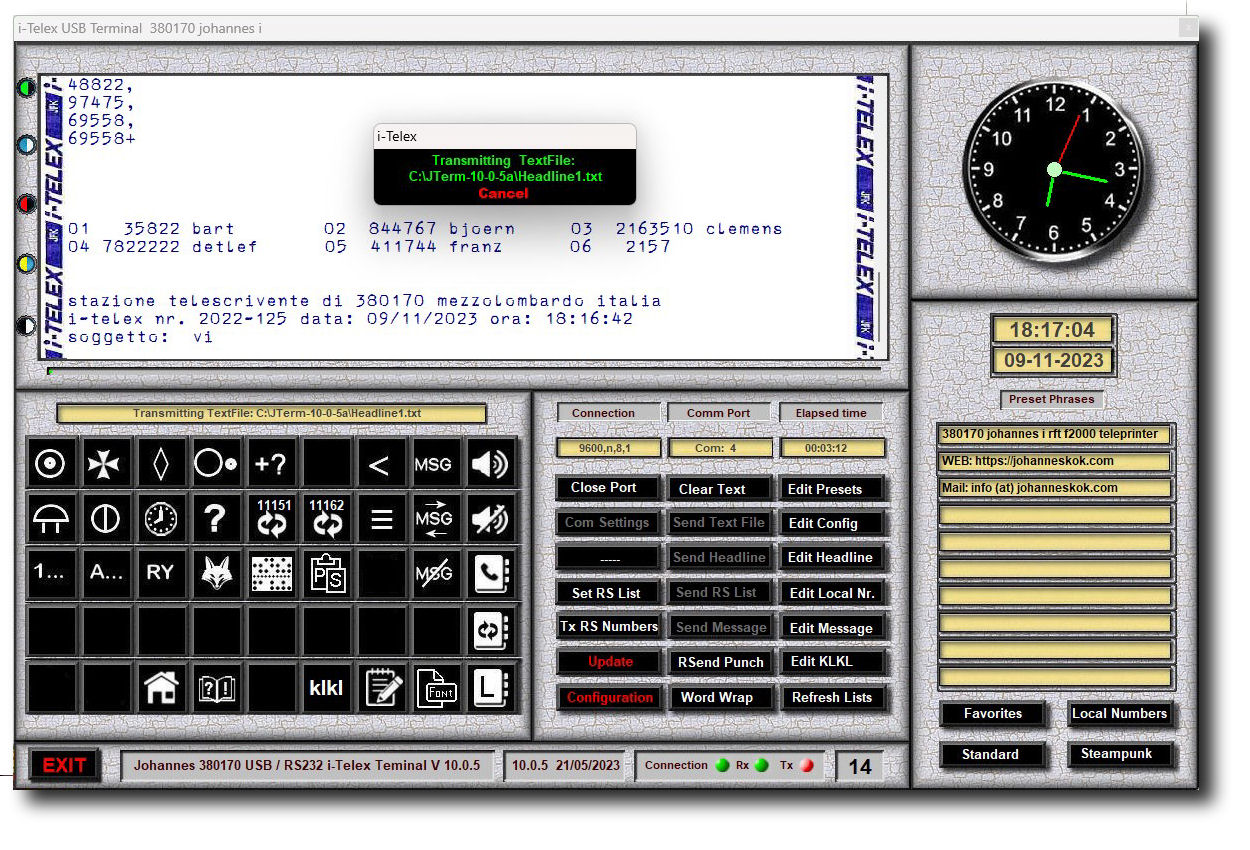This screenshot has height=850, width=1250.
Task: Click the question mark icon
Action: pyautogui.click(x=216, y=518)
